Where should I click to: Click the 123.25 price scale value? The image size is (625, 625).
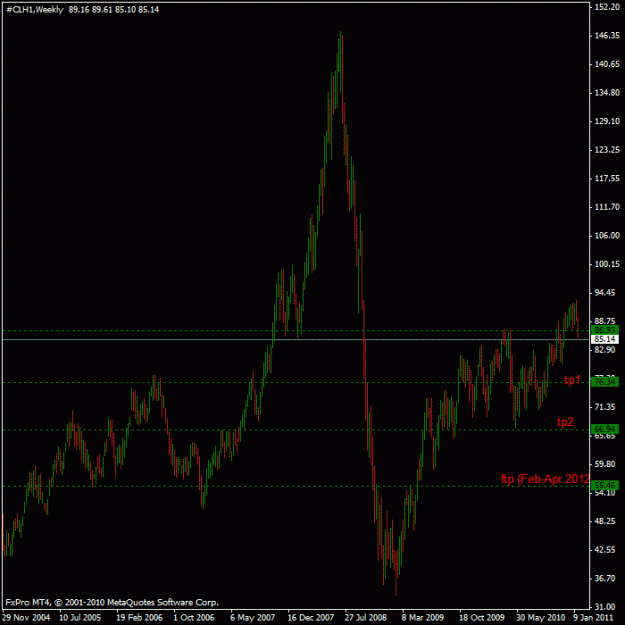pos(607,150)
